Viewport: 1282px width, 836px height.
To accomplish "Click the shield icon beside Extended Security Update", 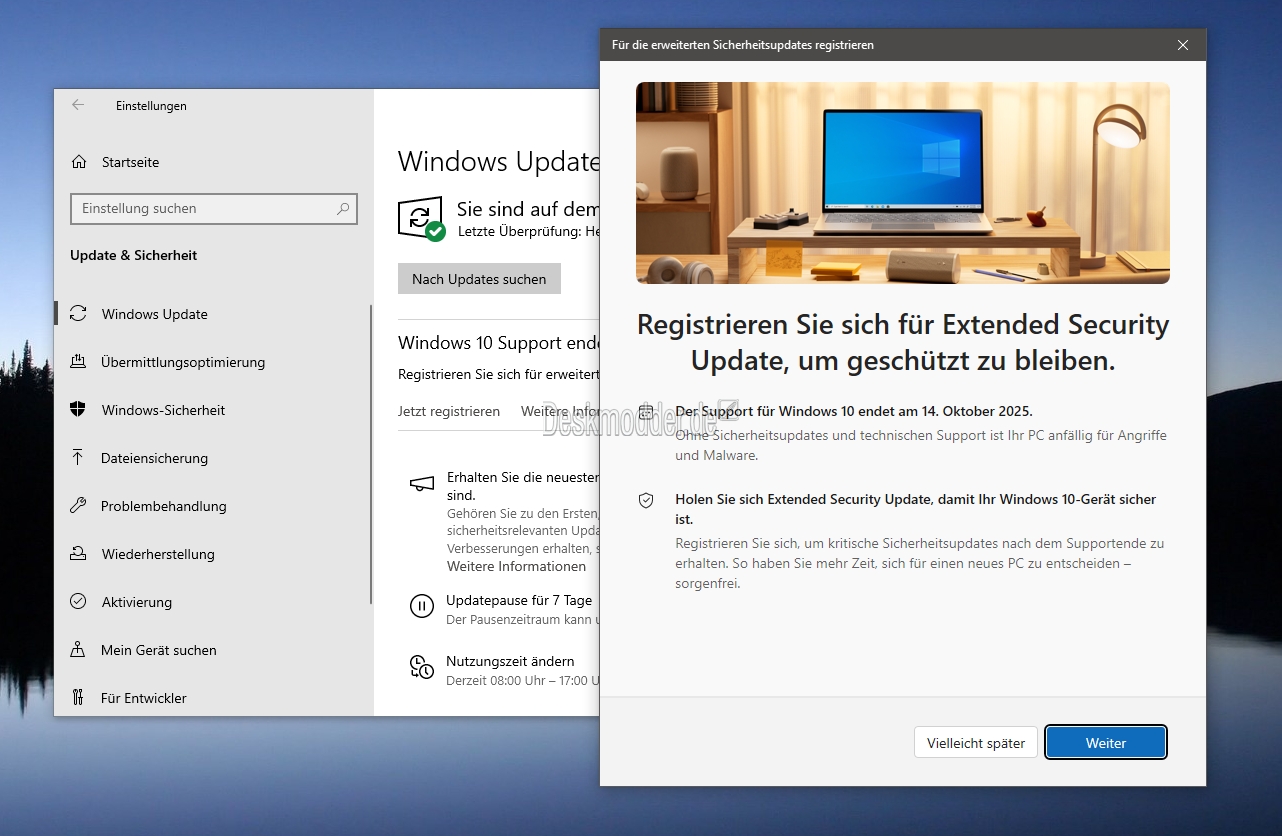I will click(646, 500).
